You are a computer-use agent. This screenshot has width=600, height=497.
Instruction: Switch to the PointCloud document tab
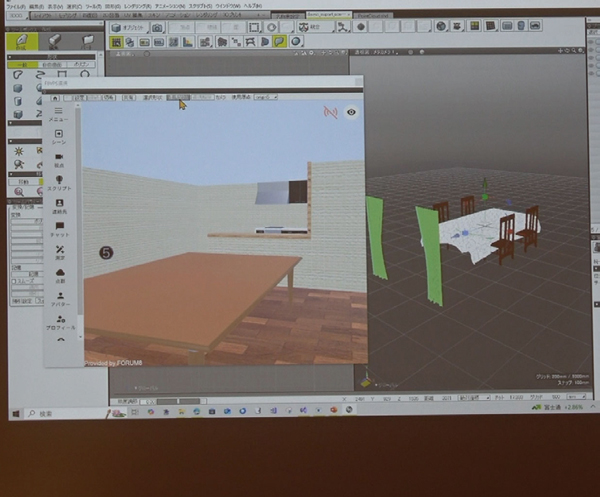point(373,15)
